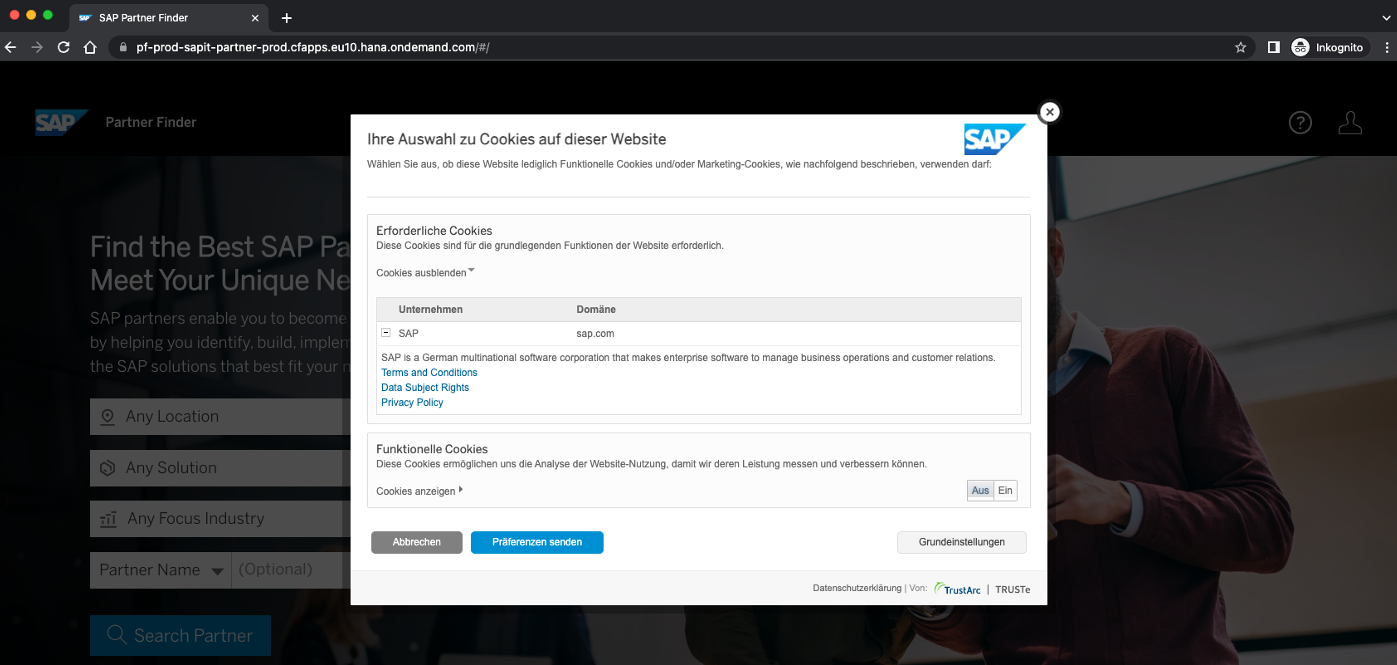Go forward with the browser forward arrow
1397x665 pixels.
pos(37,47)
